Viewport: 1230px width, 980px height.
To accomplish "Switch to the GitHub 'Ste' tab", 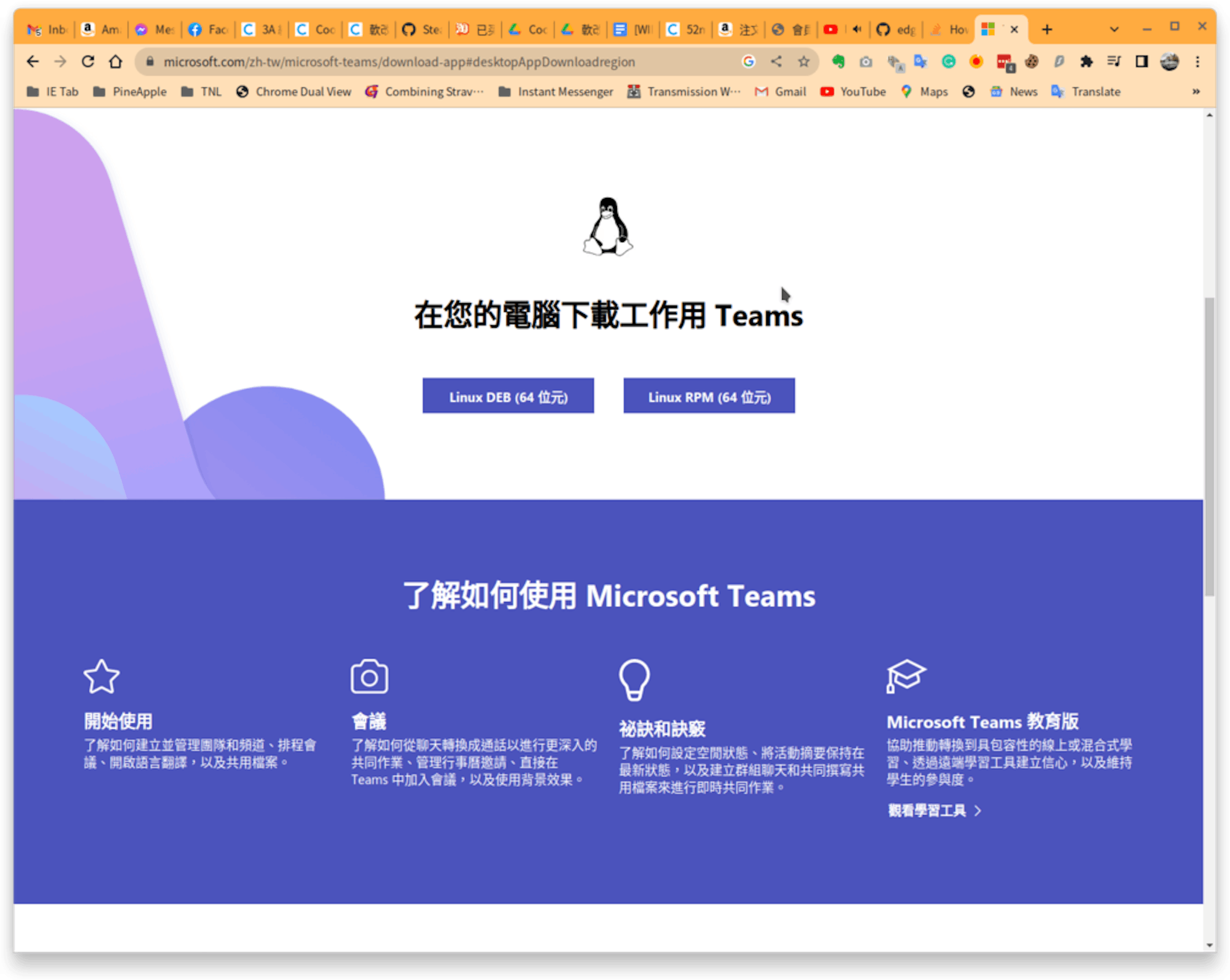I will pos(421,30).
